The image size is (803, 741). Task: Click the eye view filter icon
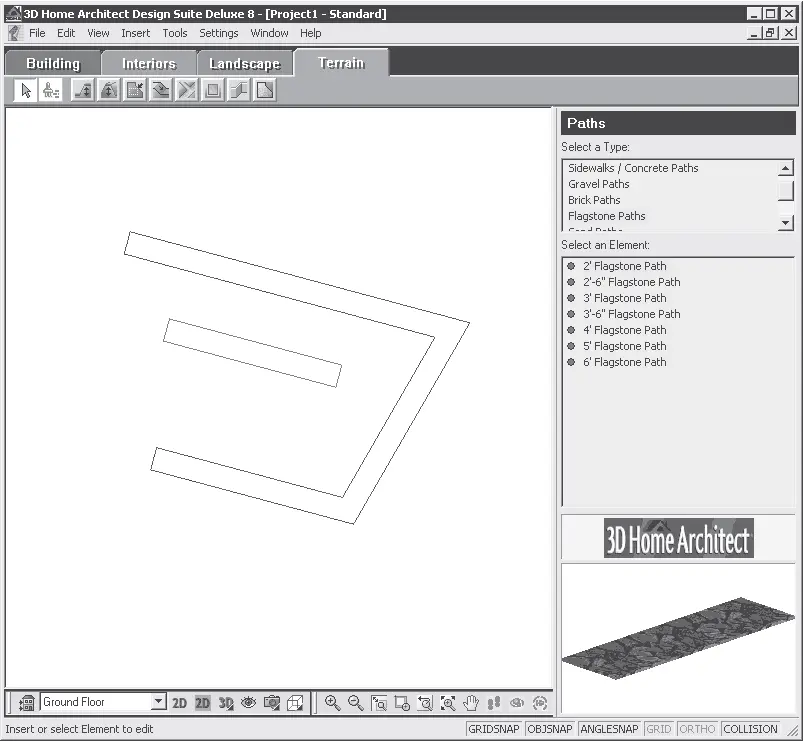pos(248,703)
